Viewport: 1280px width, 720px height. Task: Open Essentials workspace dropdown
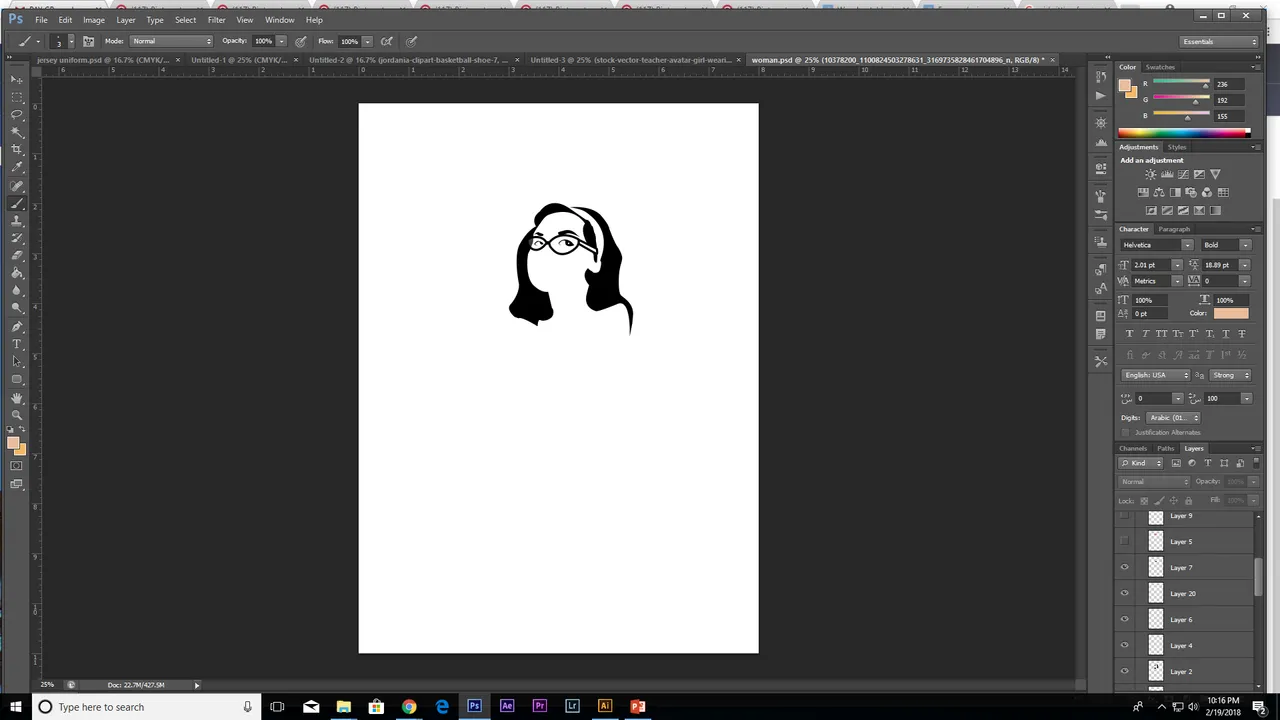(1220, 41)
